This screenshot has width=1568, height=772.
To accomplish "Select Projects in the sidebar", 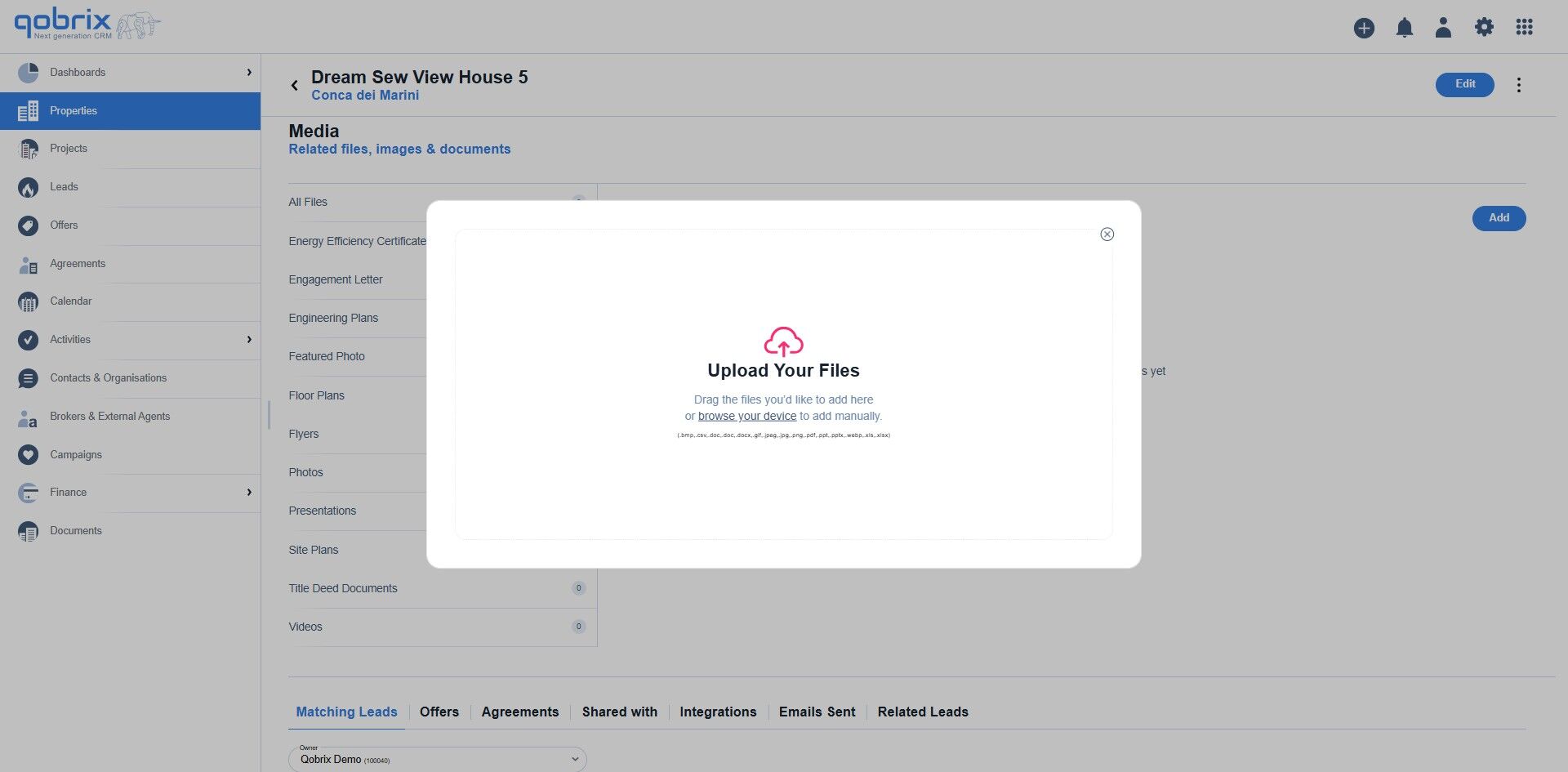I will click(68, 148).
